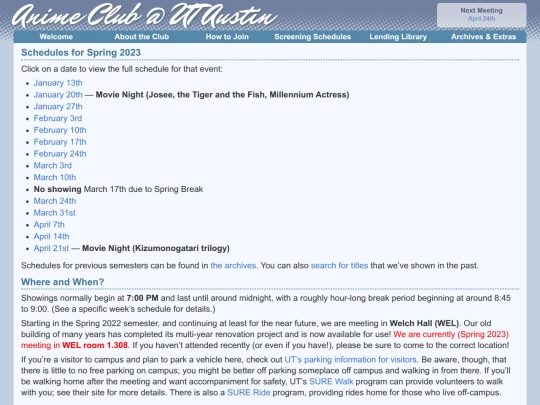Open the March 3rd schedule

click(53, 166)
